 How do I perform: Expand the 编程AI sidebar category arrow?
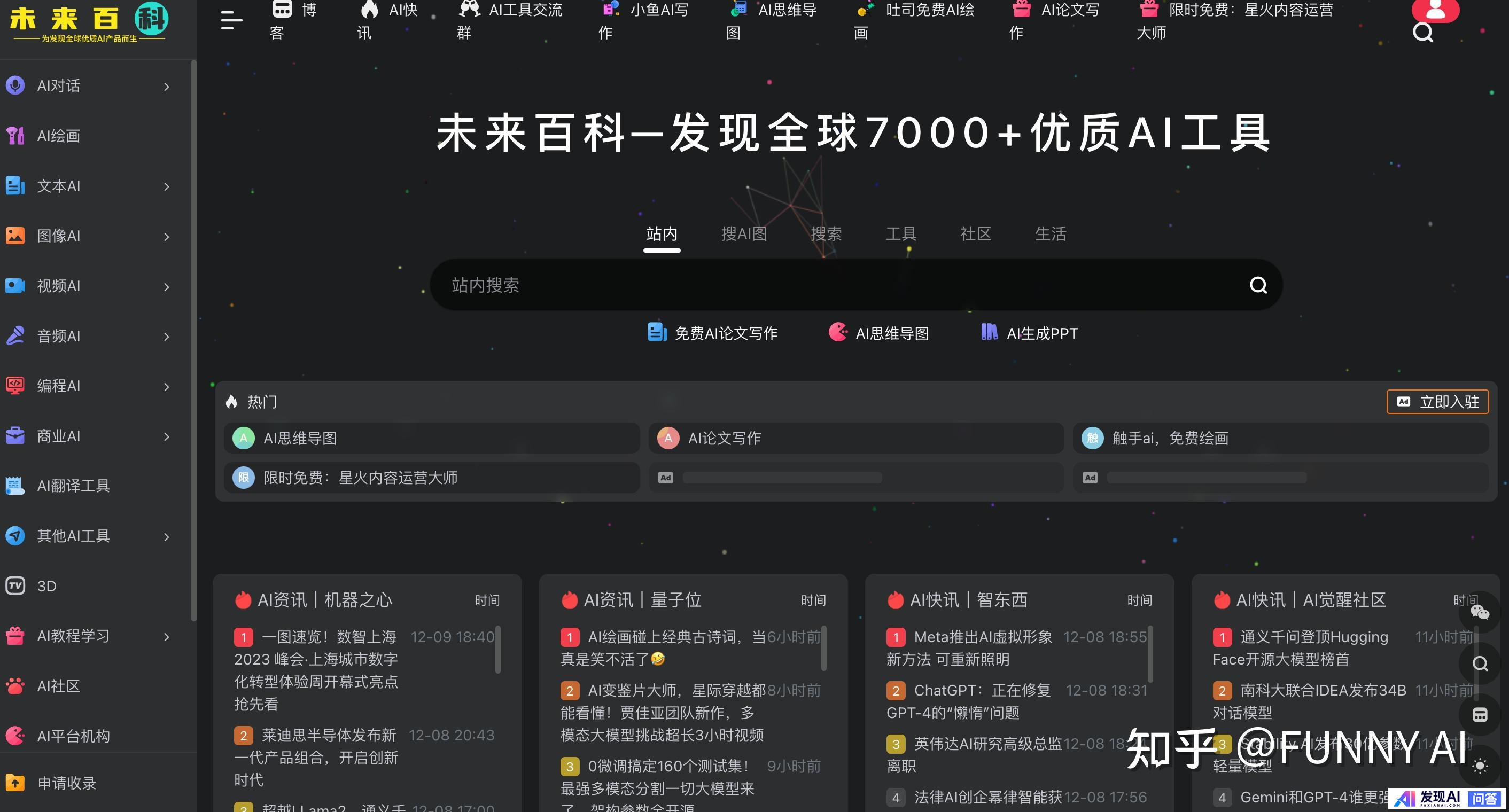pos(166,387)
